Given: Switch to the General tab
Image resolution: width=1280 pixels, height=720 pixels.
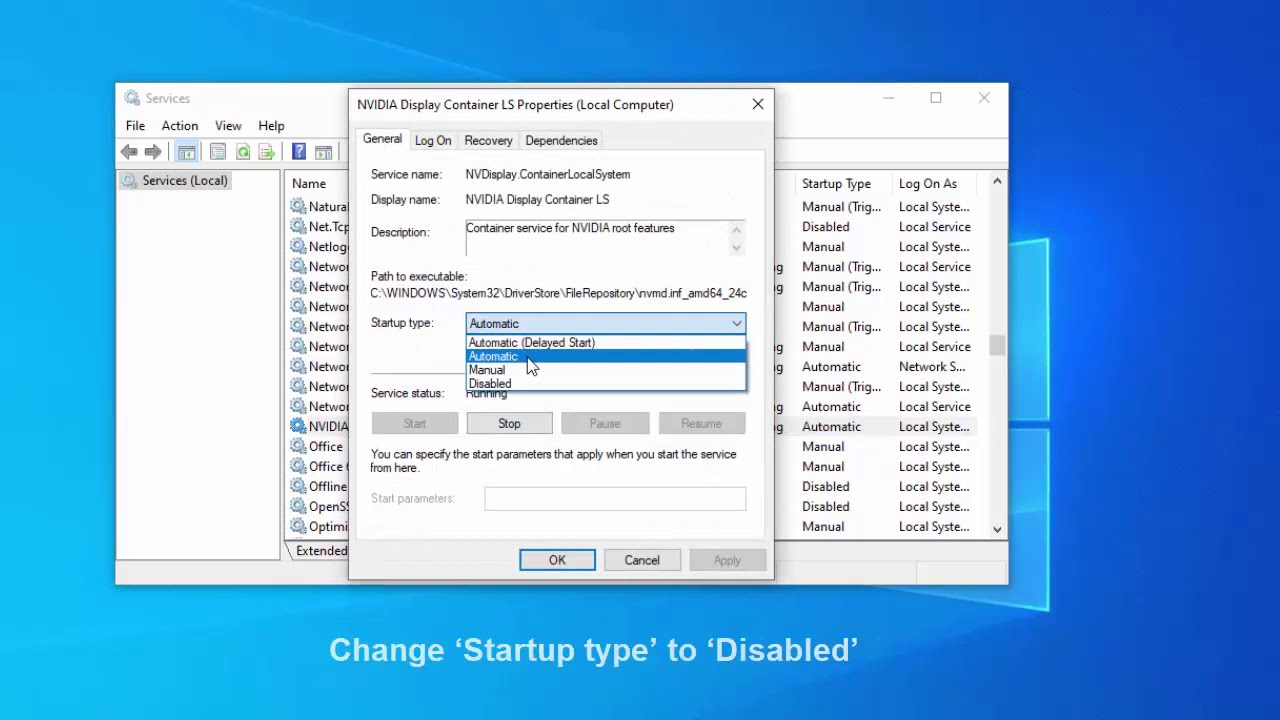Looking at the screenshot, I should pos(382,139).
